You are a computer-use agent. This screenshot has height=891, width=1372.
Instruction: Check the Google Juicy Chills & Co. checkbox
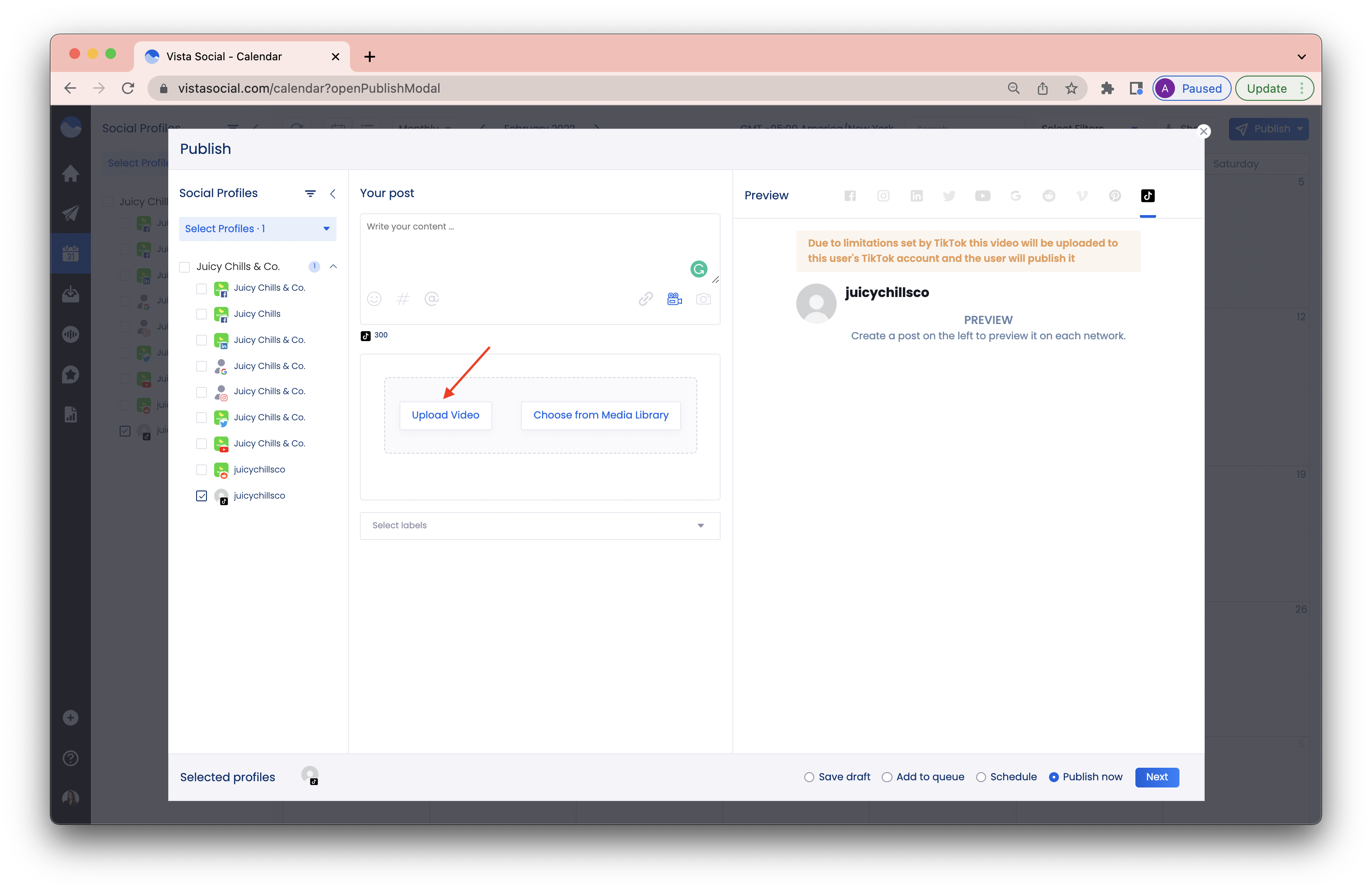coord(201,366)
